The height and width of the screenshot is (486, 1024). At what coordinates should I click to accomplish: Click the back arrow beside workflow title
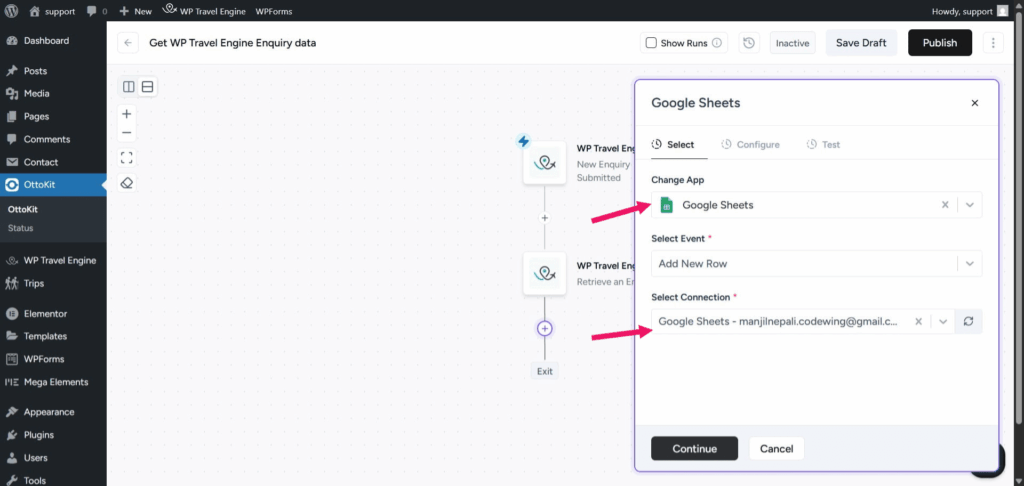[128, 42]
